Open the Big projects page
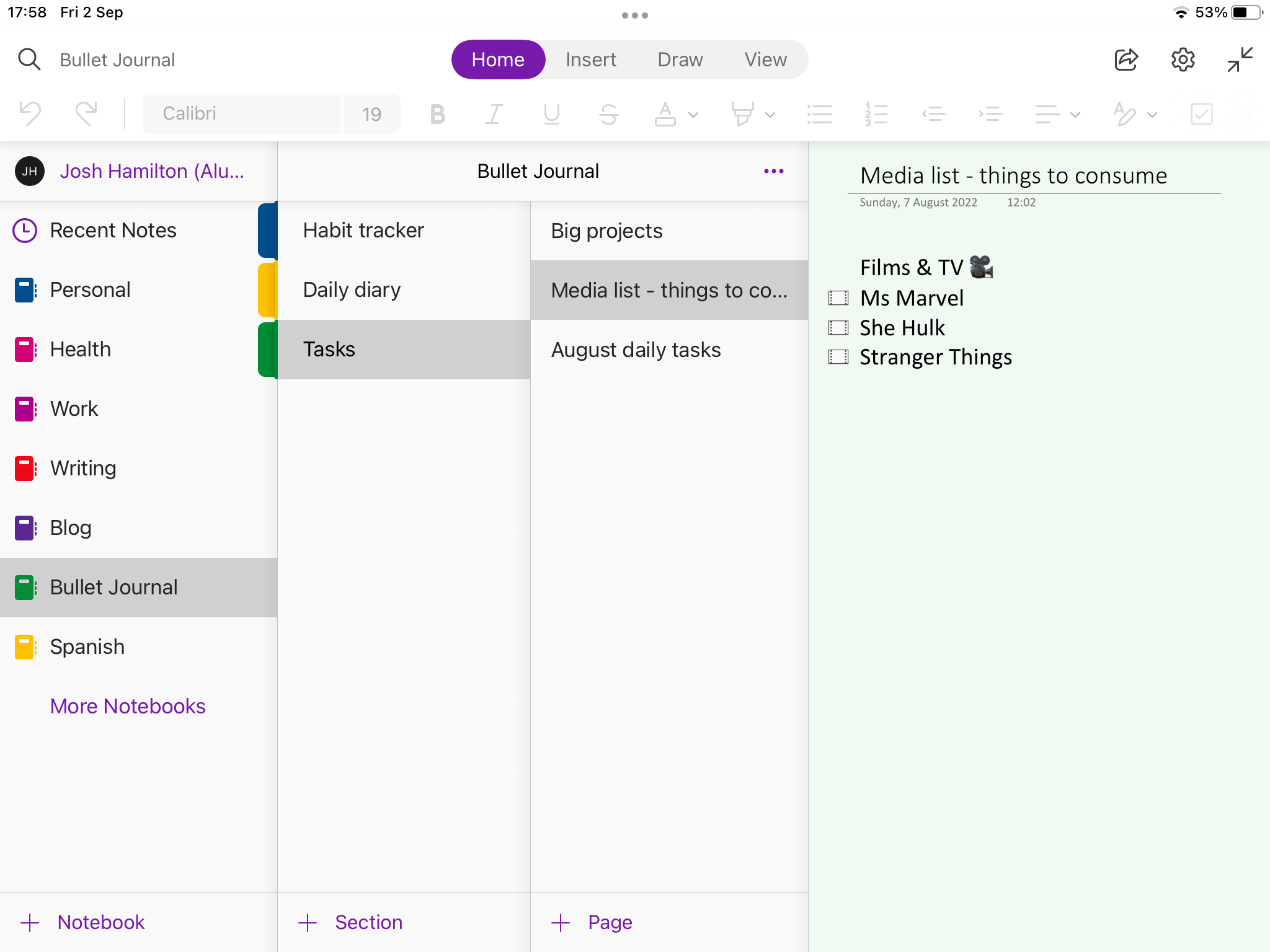1270x952 pixels. (x=670, y=231)
